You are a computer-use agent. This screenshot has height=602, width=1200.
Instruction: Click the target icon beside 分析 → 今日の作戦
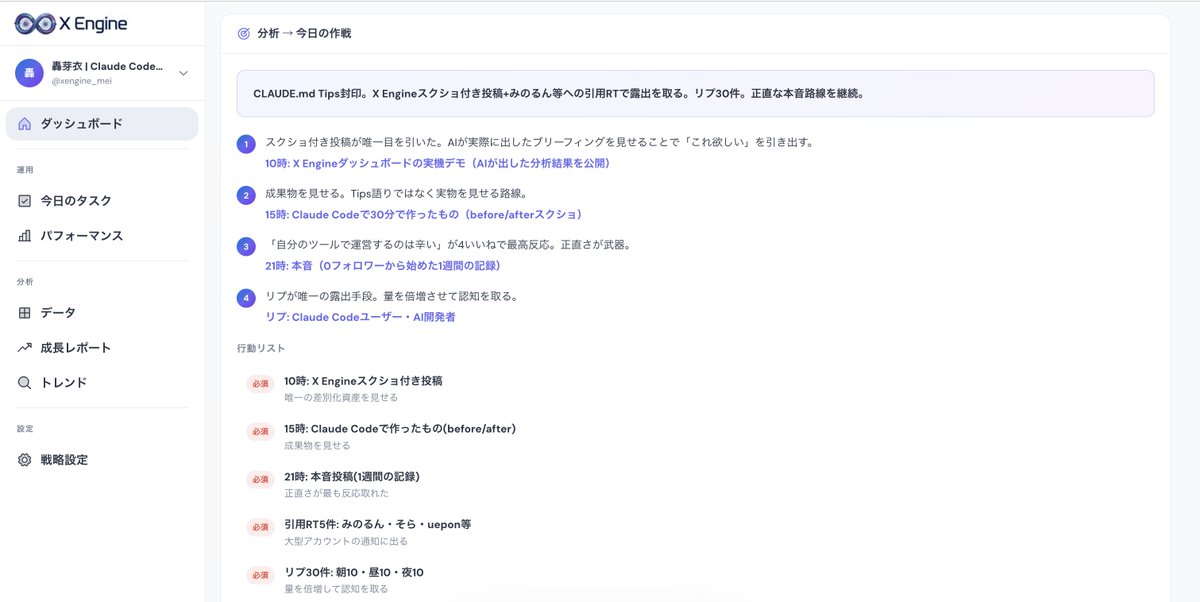tap(243, 33)
